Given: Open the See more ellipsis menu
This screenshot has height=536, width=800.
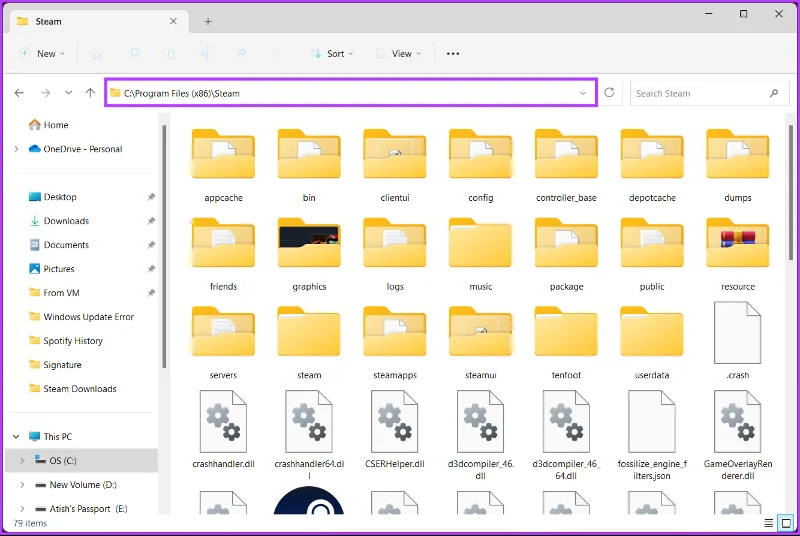Looking at the screenshot, I should pos(453,54).
